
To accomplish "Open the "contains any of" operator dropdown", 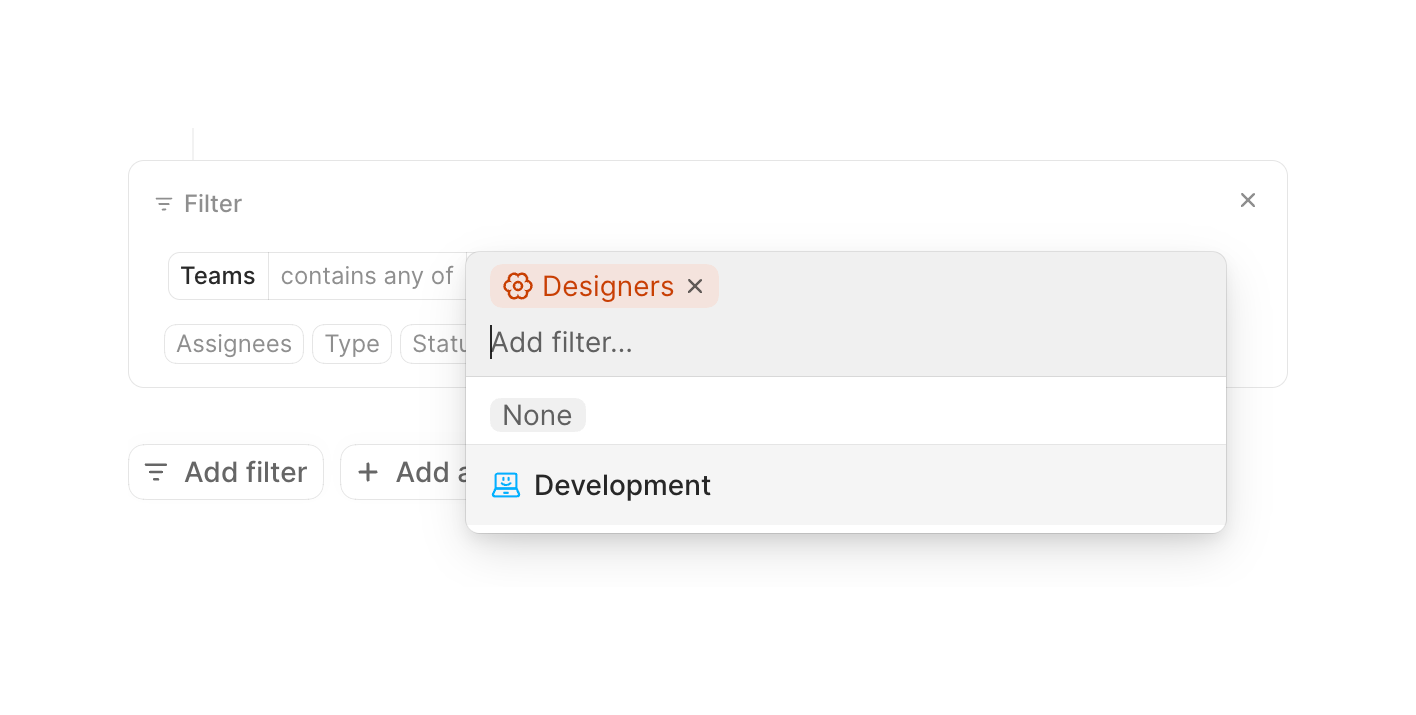I will tap(367, 276).
